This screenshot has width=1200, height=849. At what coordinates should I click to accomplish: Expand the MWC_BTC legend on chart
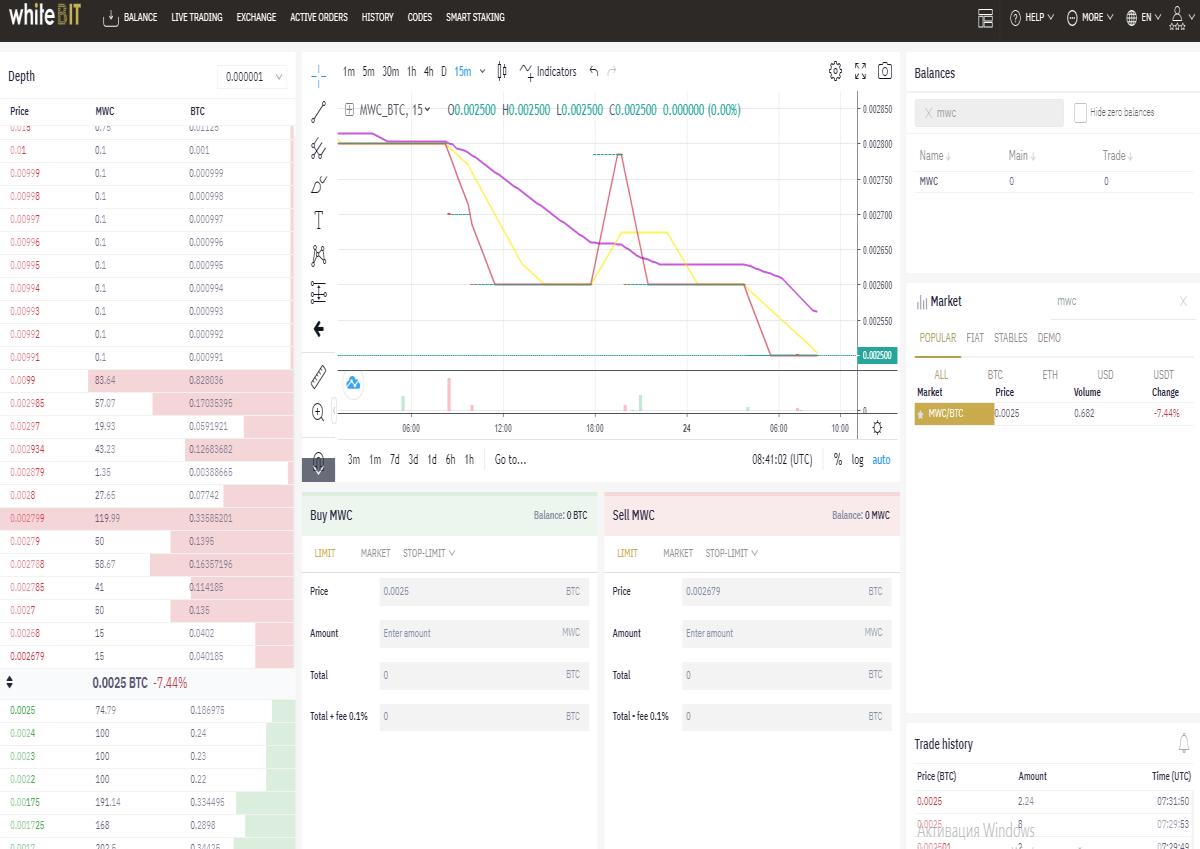[x=349, y=110]
